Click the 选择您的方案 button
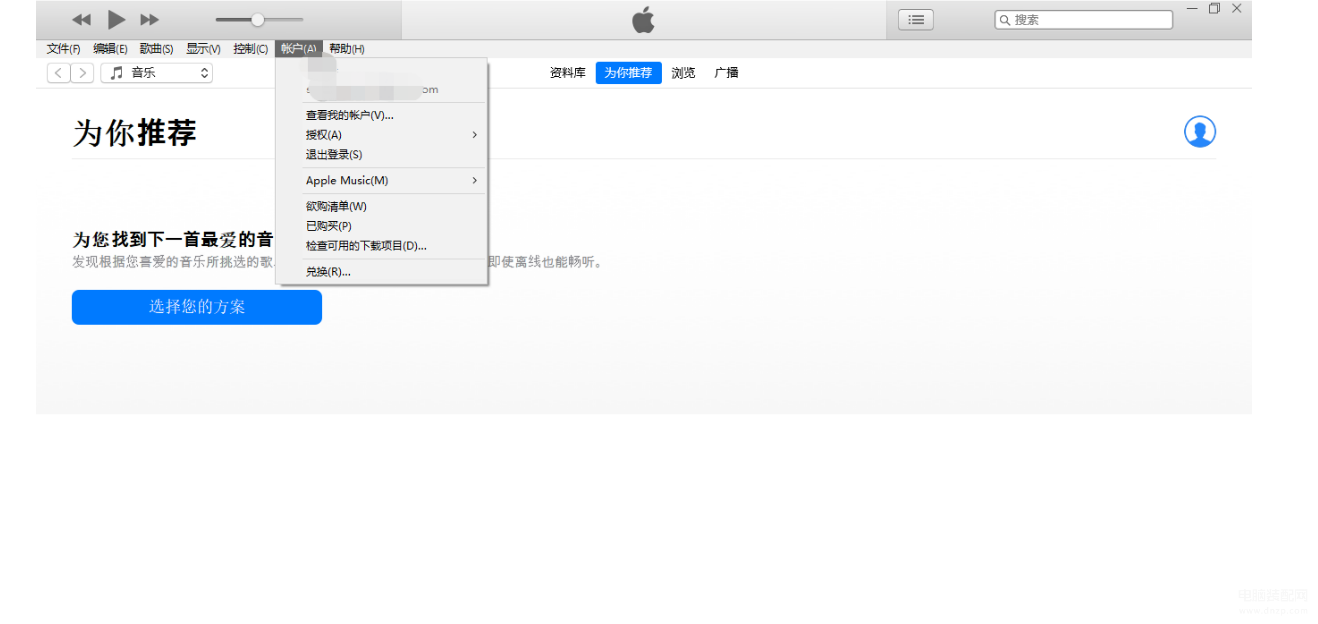Viewport: 1318px width, 624px height. point(197,307)
